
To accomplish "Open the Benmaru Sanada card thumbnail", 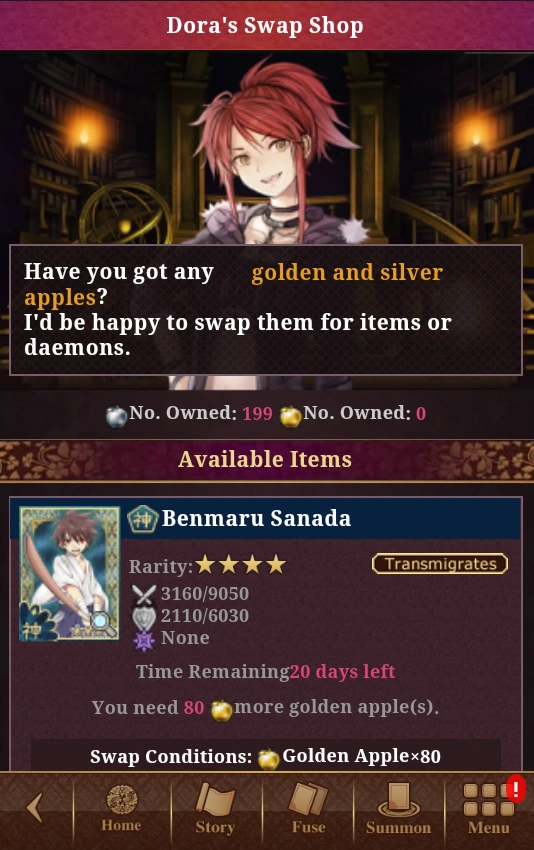I will tap(69, 574).
